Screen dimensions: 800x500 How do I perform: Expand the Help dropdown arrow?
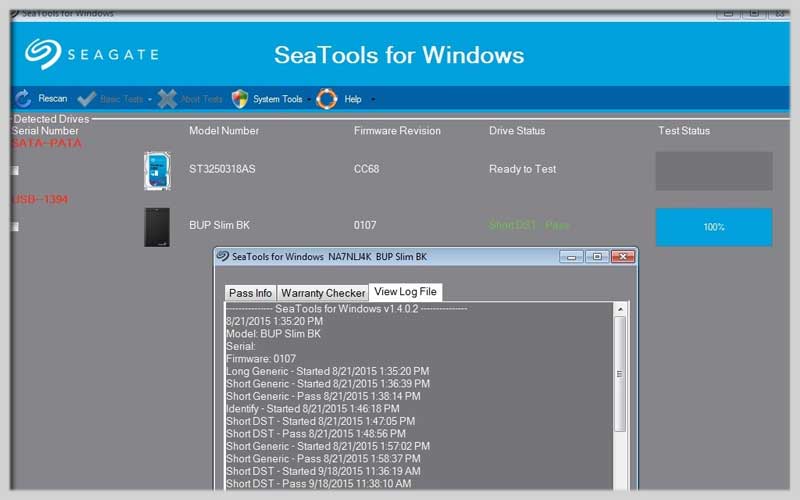coord(373,99)
